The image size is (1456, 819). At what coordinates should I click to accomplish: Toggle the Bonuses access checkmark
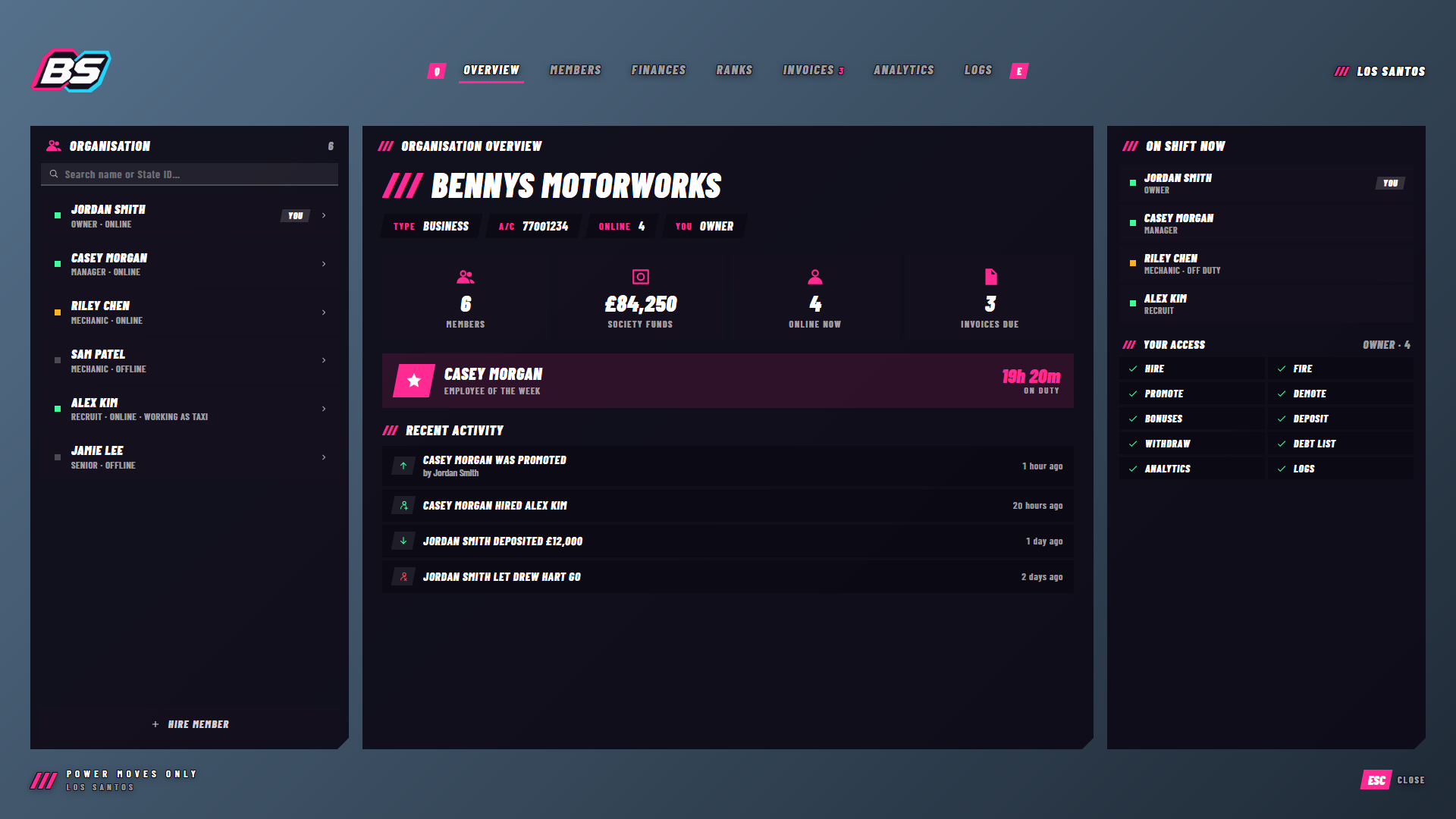1133,419
